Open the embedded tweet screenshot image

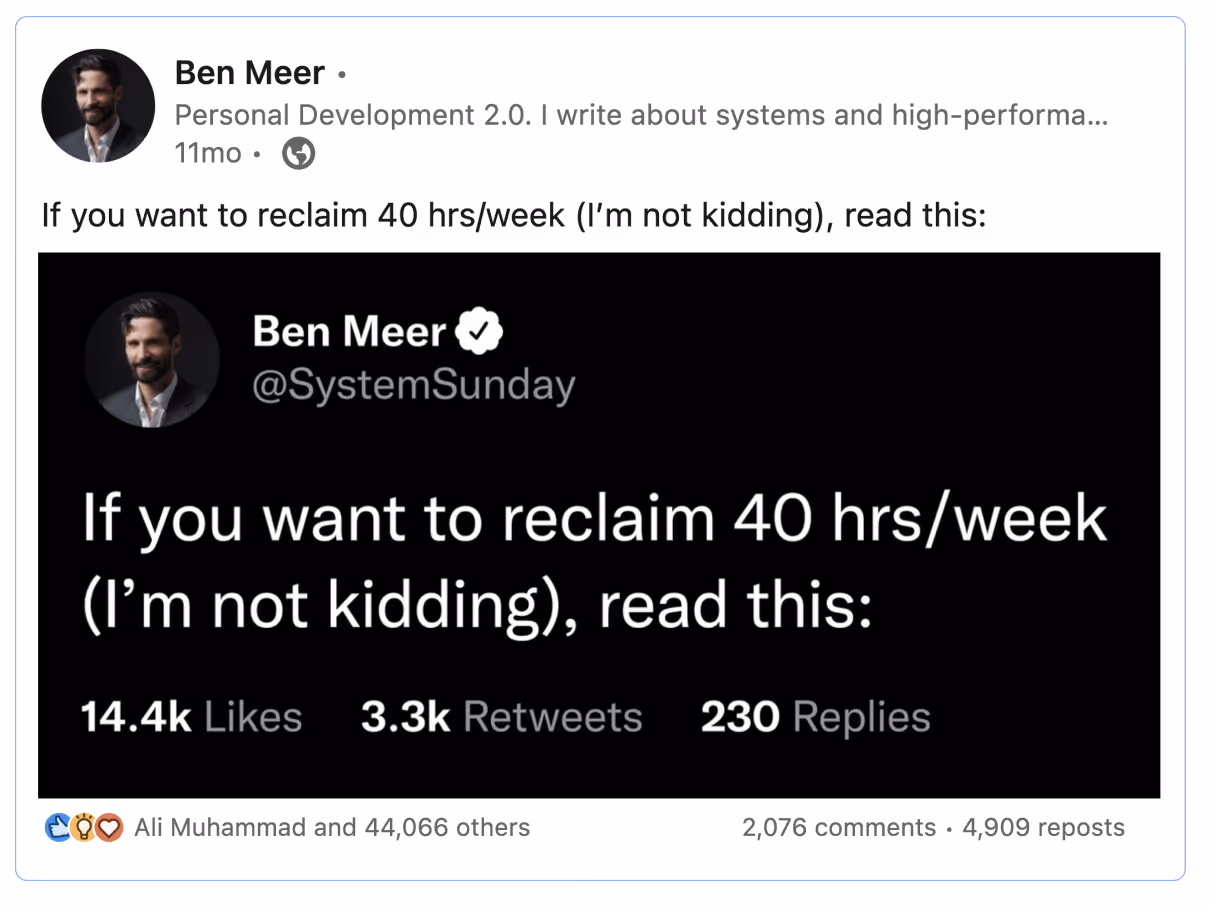click(599, 525)
